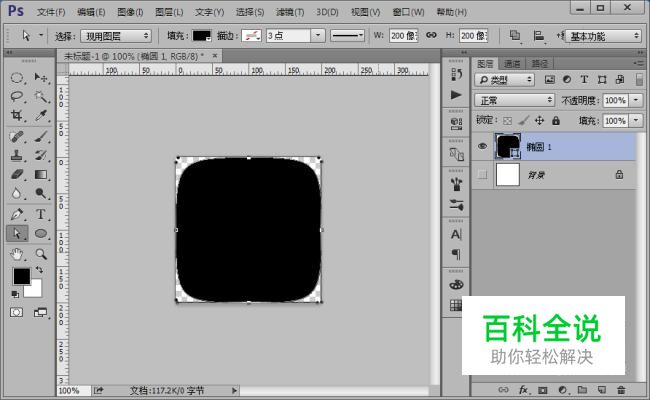Open the blend mode 正常 dropdown
Viewport: 650px width, 400px height.
coord(514,100)
